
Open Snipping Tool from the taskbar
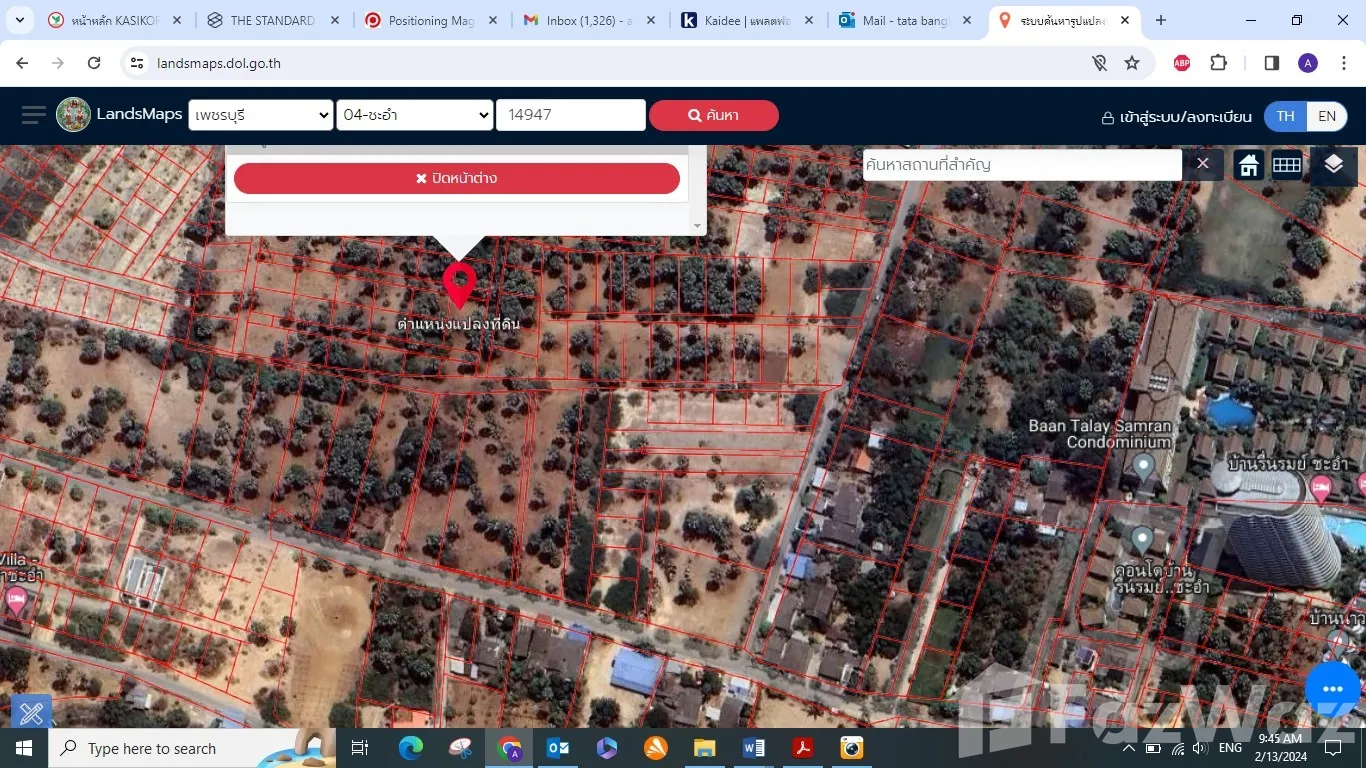point(460,748)
